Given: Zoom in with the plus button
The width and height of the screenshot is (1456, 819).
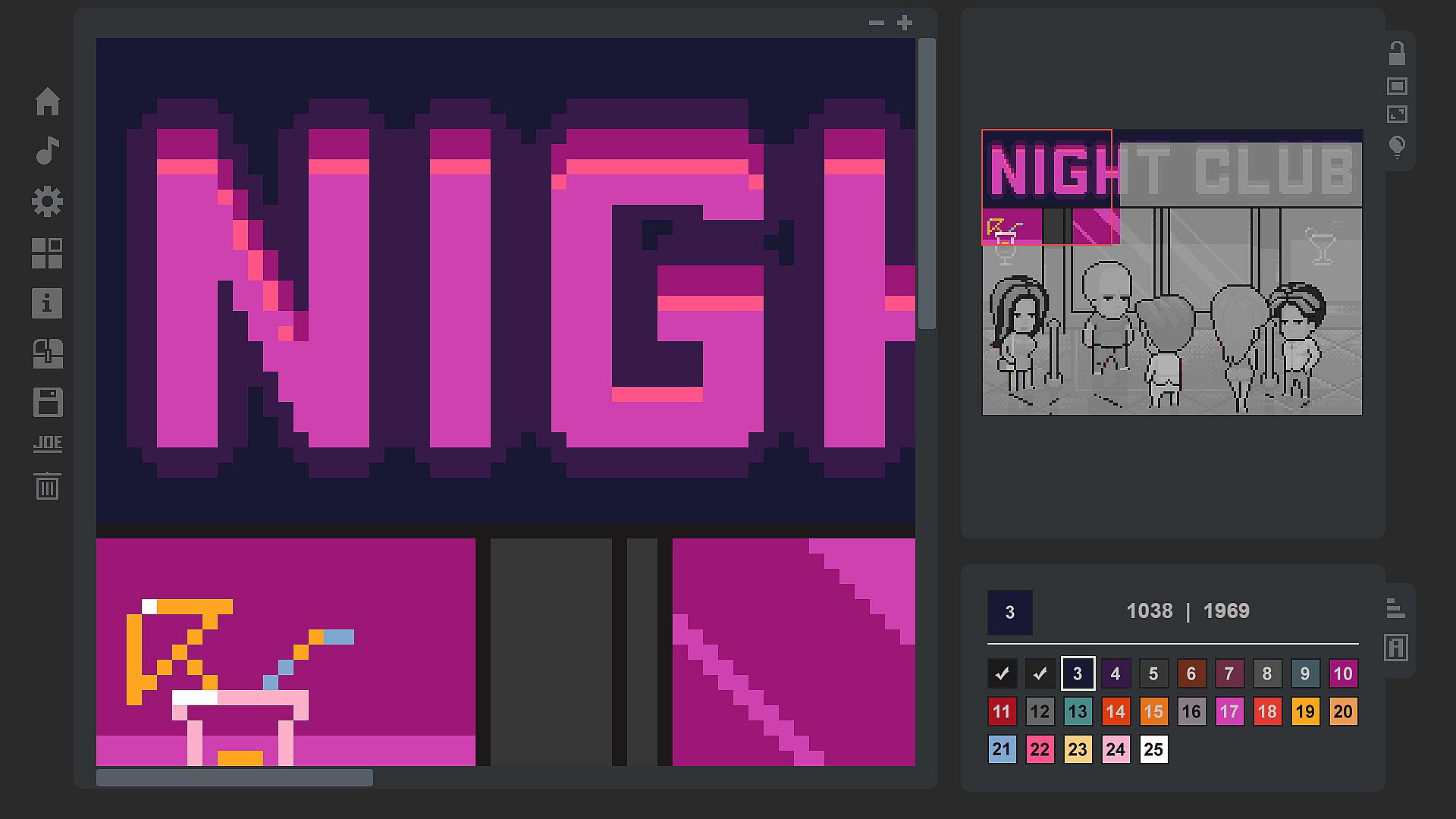Looking at the screenshot, I should pyautogui.click(x=905, y=24).
